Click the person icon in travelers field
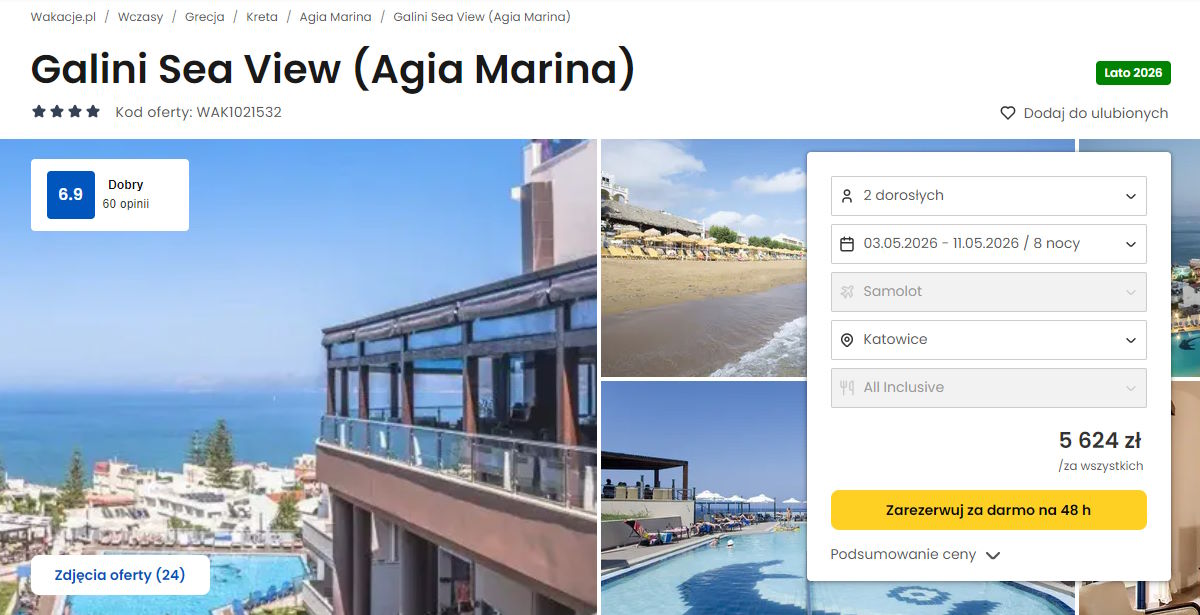Viewport: 1200px width, 615px height. [x=847, y=196]
